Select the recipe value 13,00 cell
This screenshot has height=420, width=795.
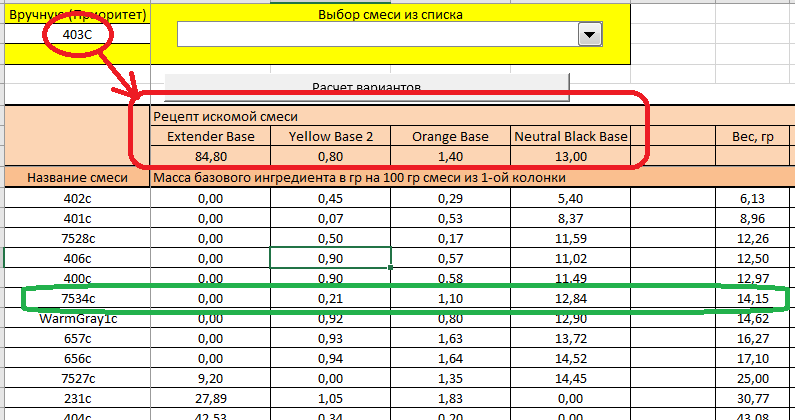coord(570,157)
